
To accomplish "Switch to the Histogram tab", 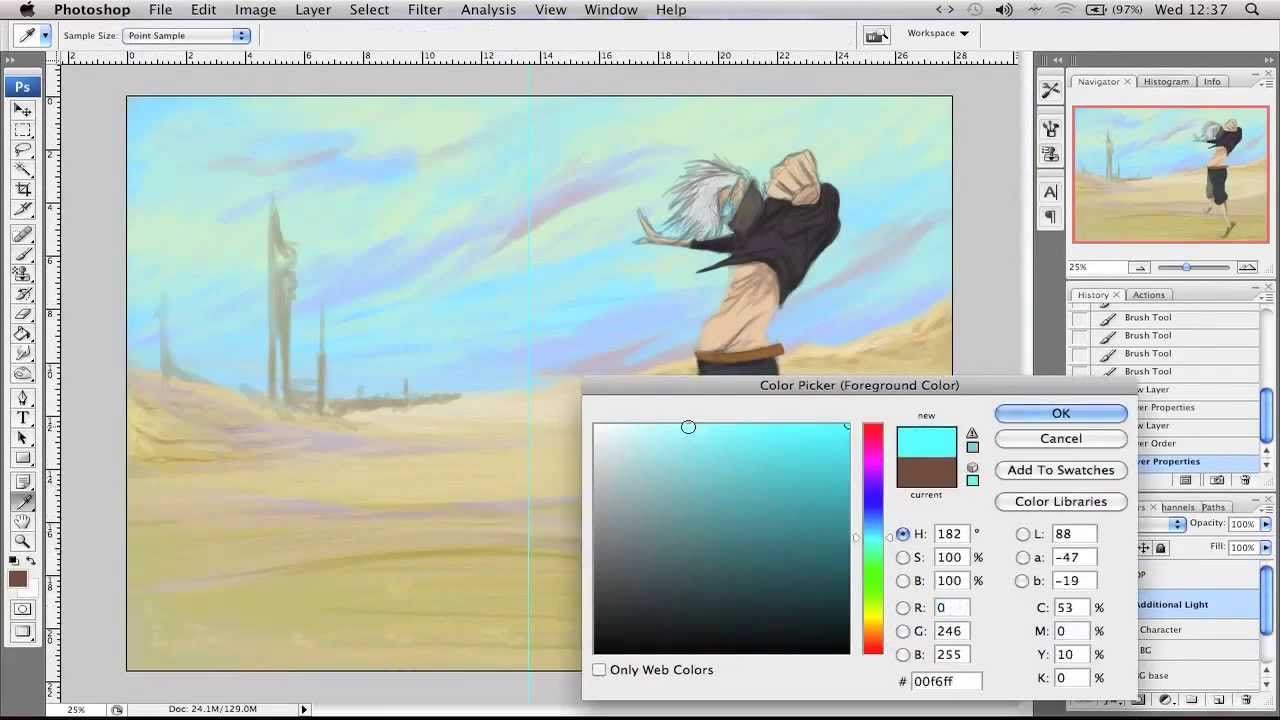I will click(x=1166, y=82).
